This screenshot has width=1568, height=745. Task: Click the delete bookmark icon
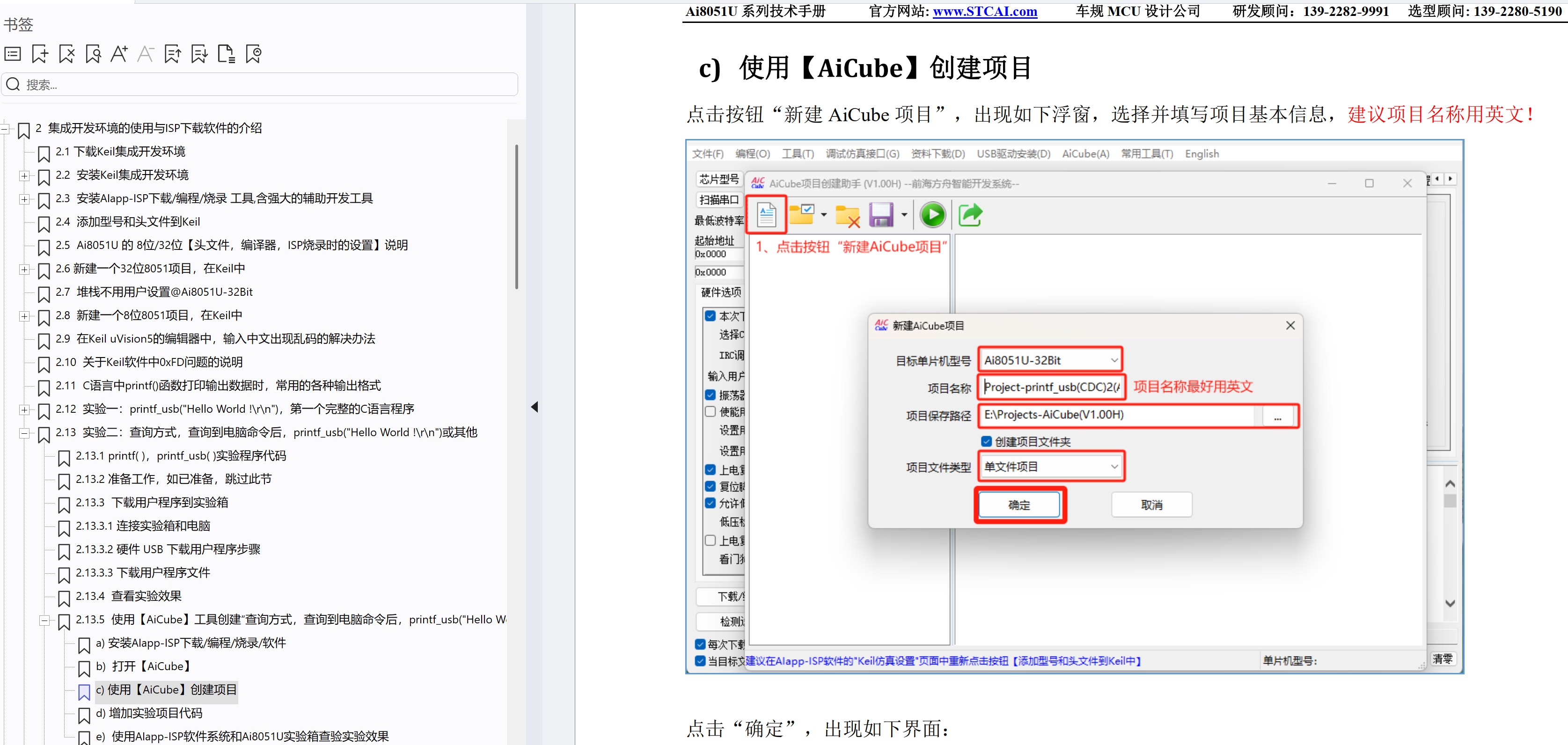(66, 54)
